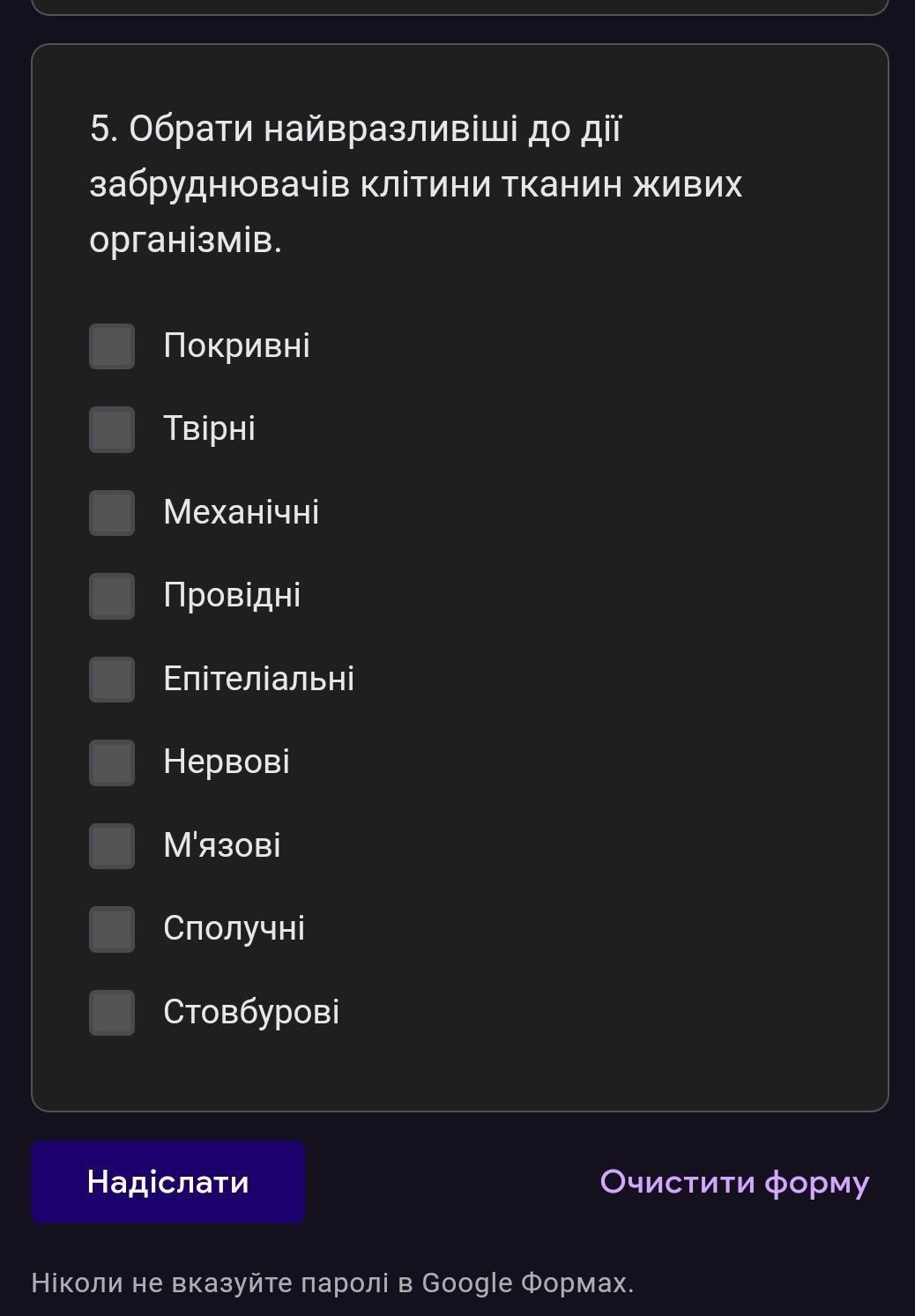The height and width of the screenshot is (1316, 915).
Task: Toggle the Нервові checkbox
Action: coord(112,762)
